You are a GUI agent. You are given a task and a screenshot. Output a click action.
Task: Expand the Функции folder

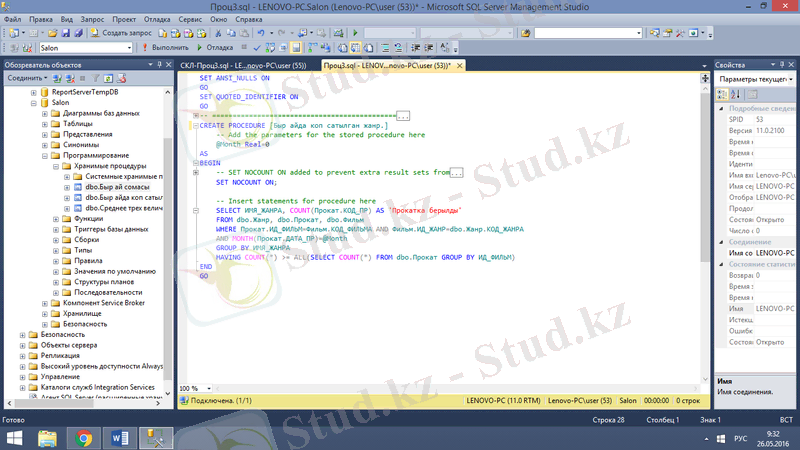tap(56, 219)
